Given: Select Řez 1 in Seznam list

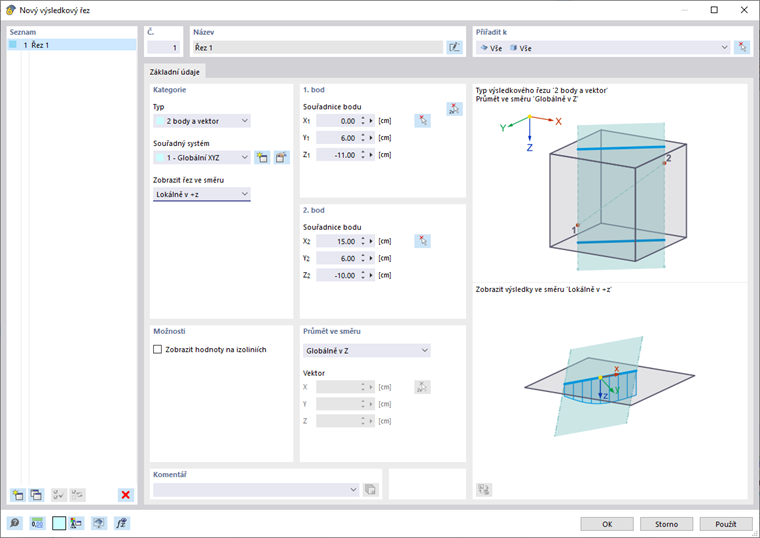Looking at the screenshot, I should (x=72, y=45).
